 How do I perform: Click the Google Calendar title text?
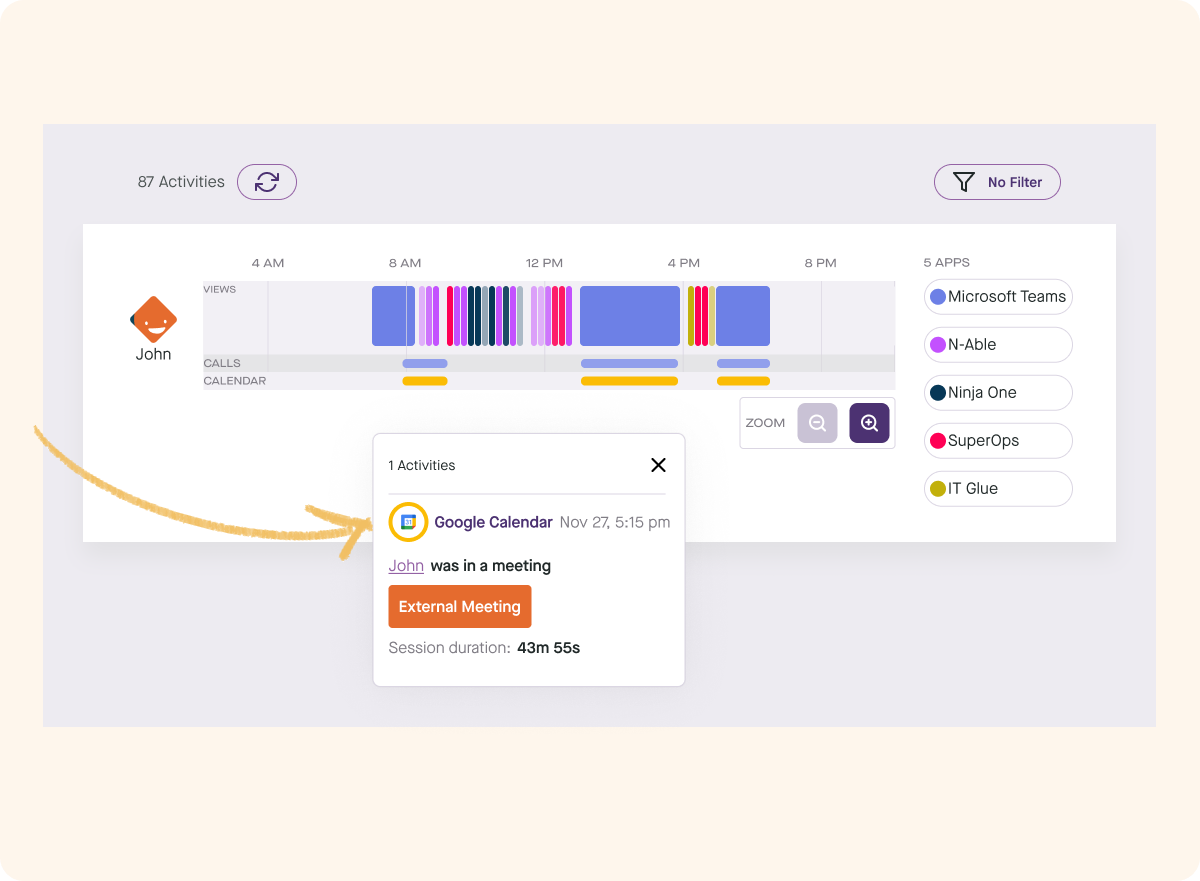point(493,522)
